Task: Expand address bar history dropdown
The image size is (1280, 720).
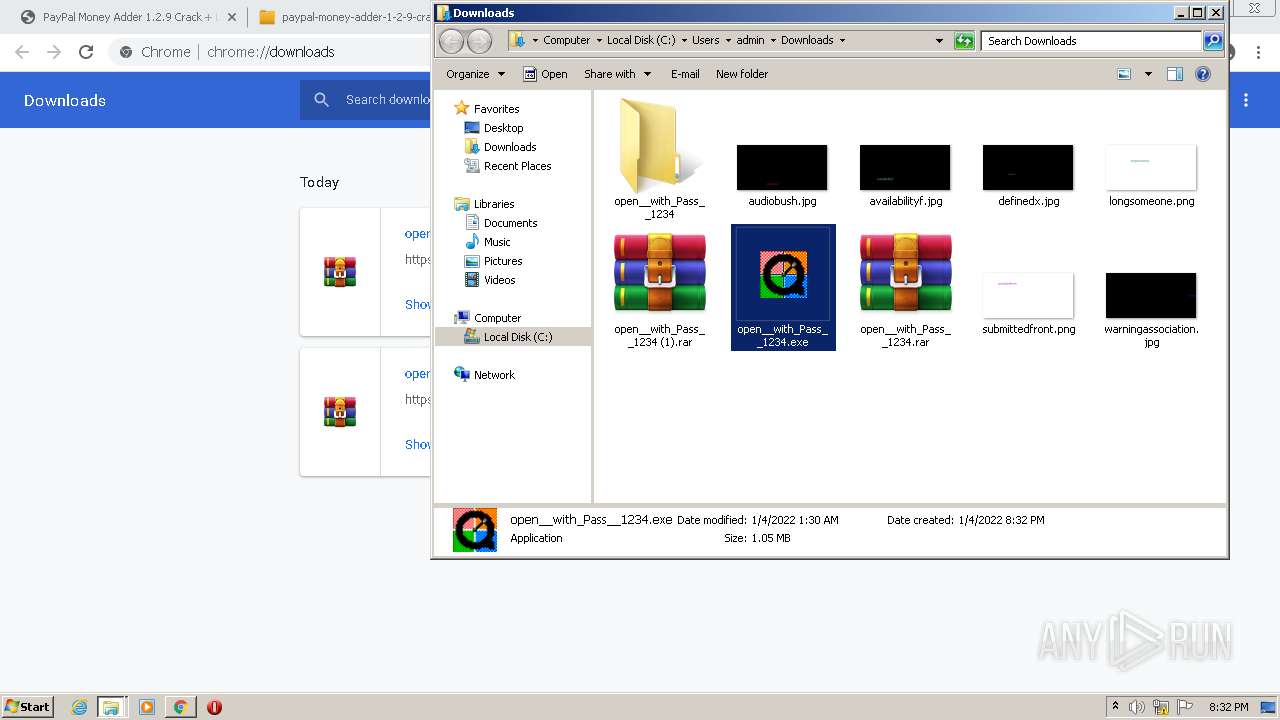Action: point(939,41)
